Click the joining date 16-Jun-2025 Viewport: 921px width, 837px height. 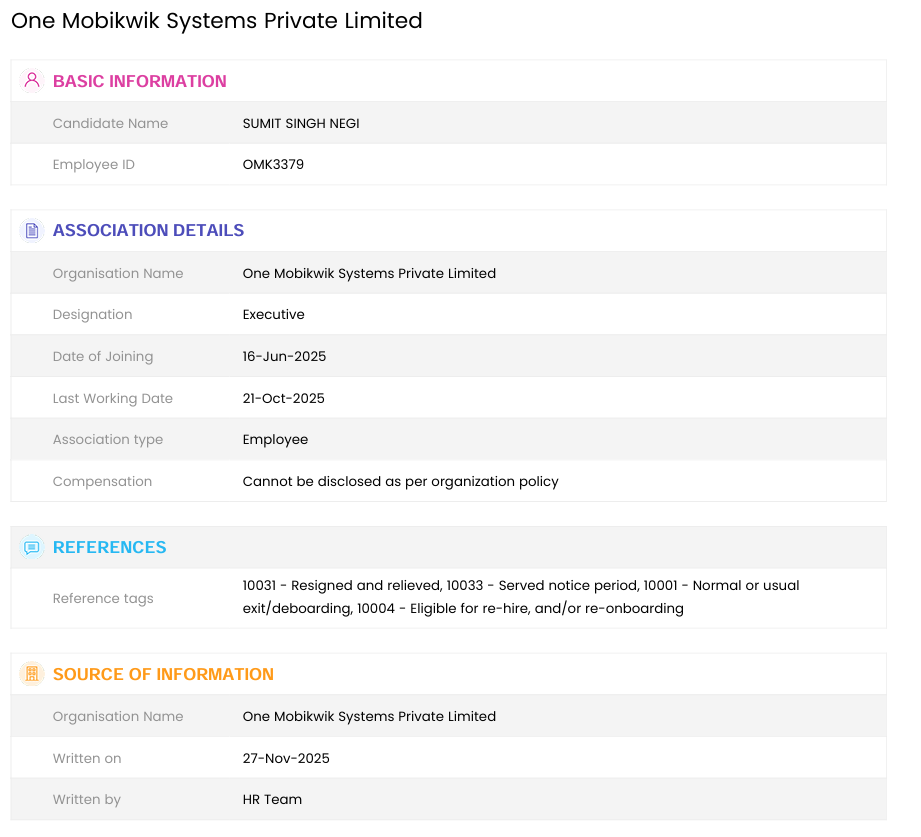pos(284,356)
